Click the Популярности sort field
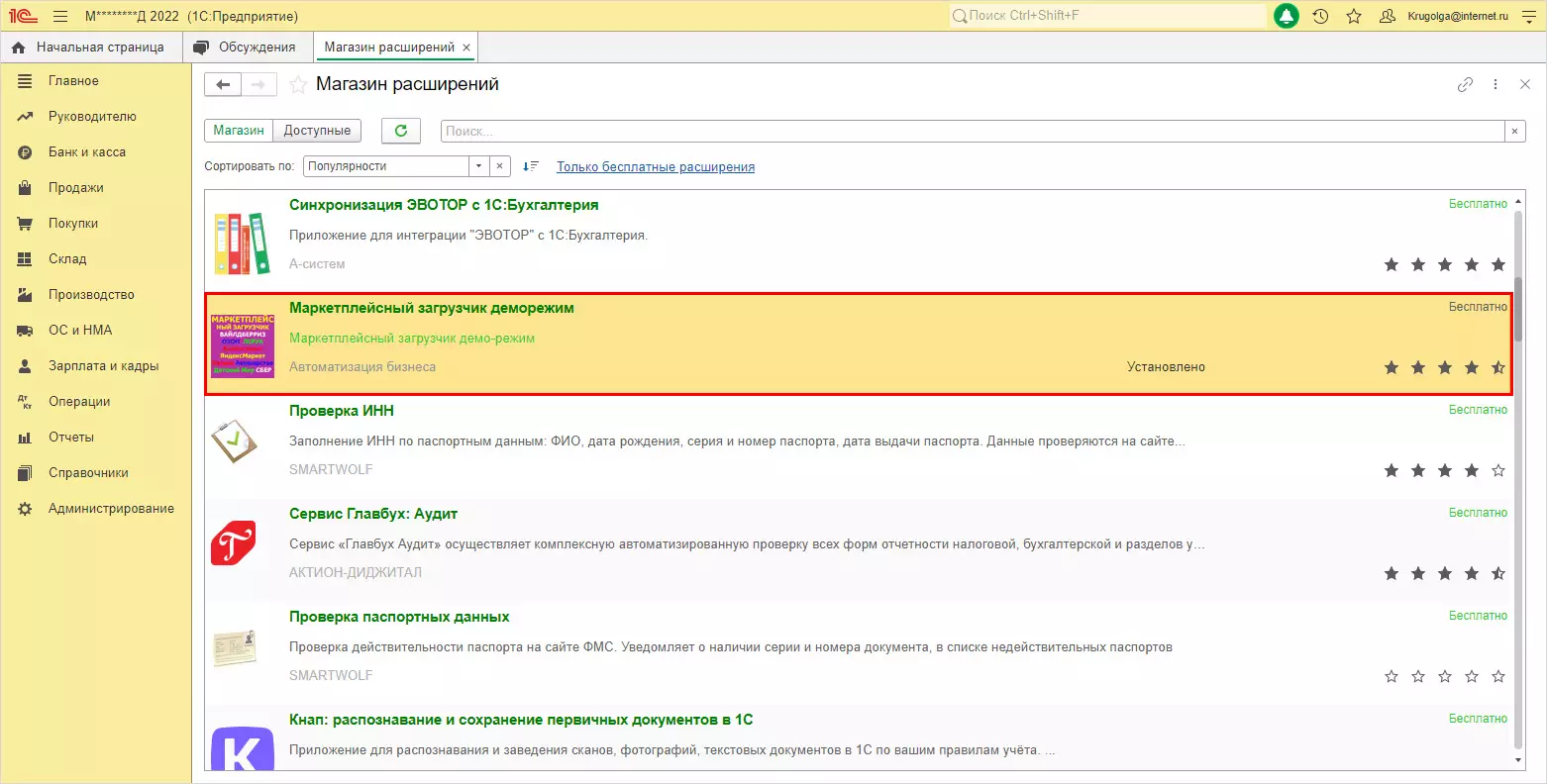The image size is (1547, 784). (386, 166)
